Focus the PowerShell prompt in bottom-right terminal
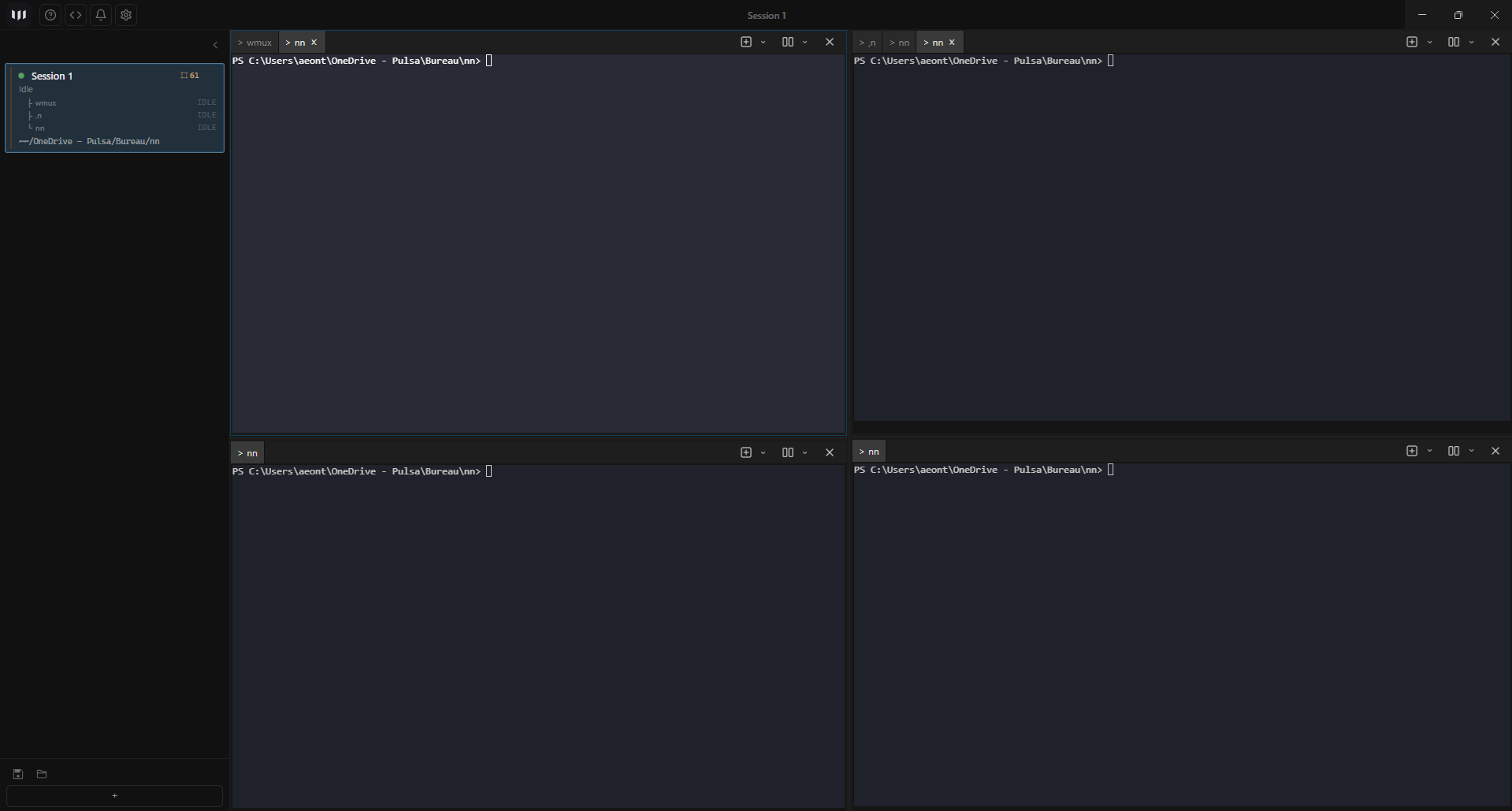1512x811 pixels. pyautogui.click(x=984, y=470)
